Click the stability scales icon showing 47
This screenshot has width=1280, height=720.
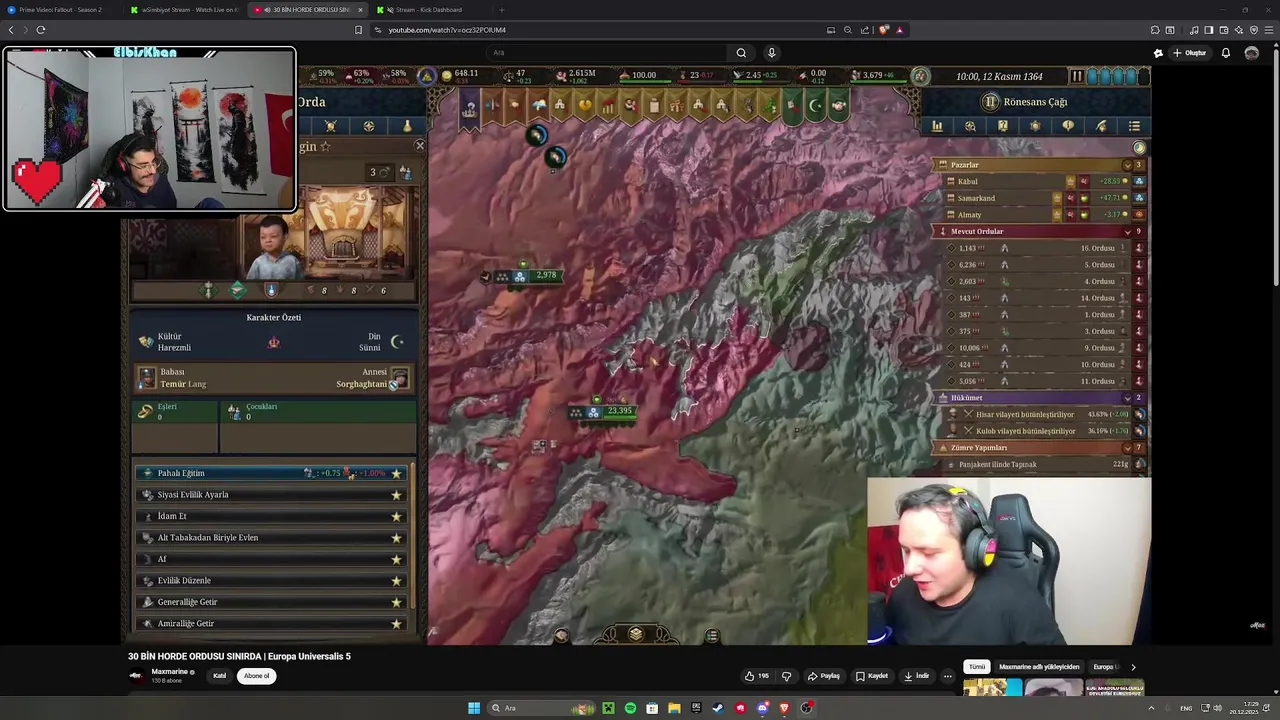[x=508, y=76]
